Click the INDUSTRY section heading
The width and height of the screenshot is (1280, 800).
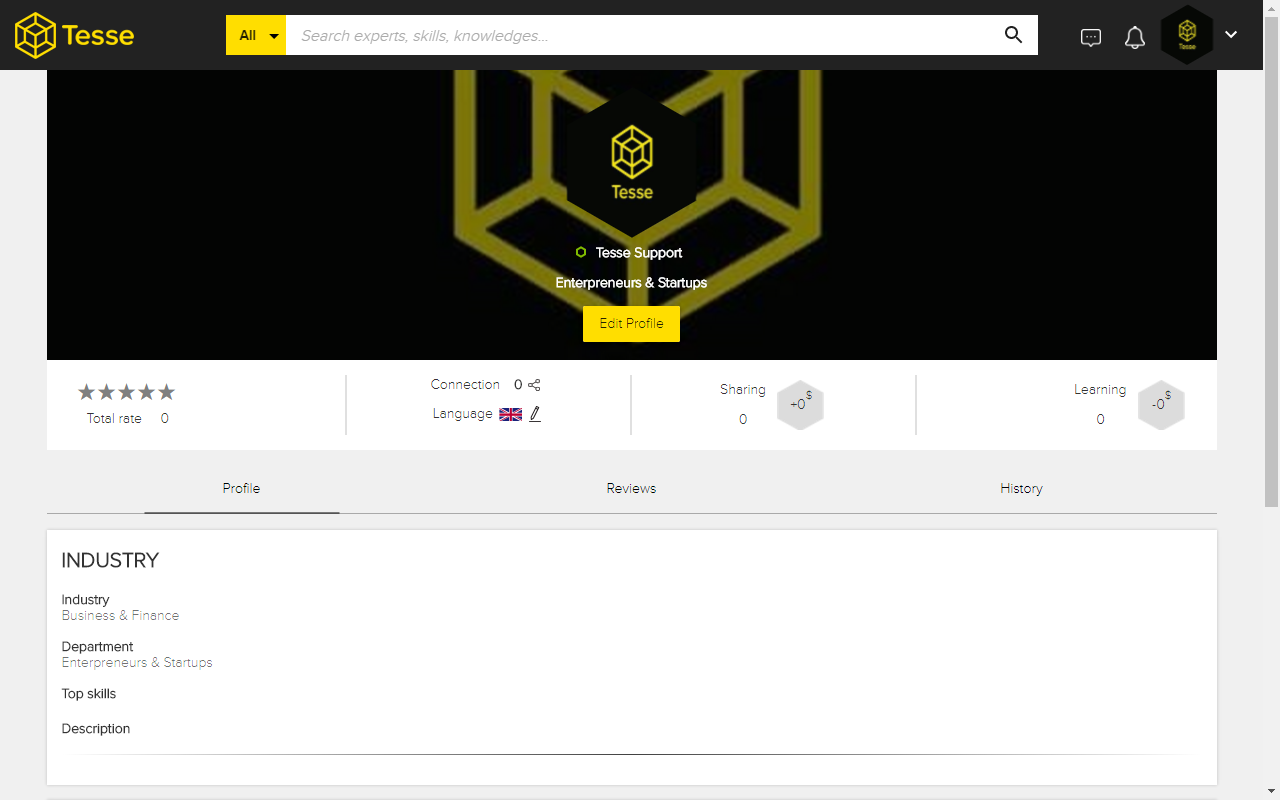110,561
